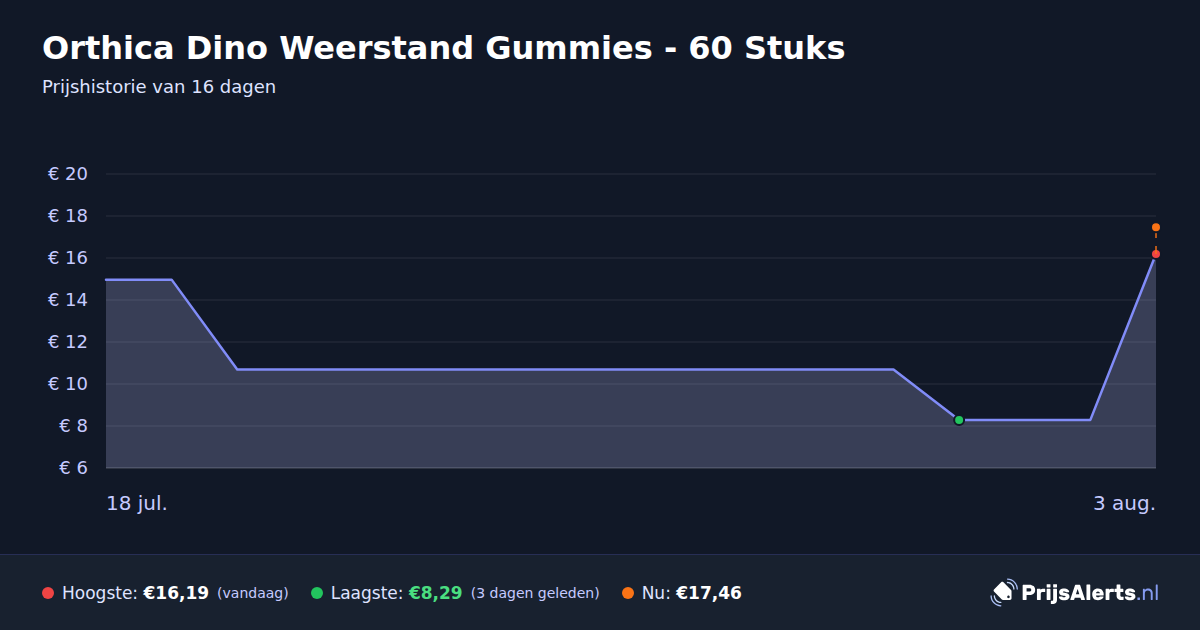Click the red Hoogste legend dot
The image size is (1200, 630).
(x=48, y=593)
